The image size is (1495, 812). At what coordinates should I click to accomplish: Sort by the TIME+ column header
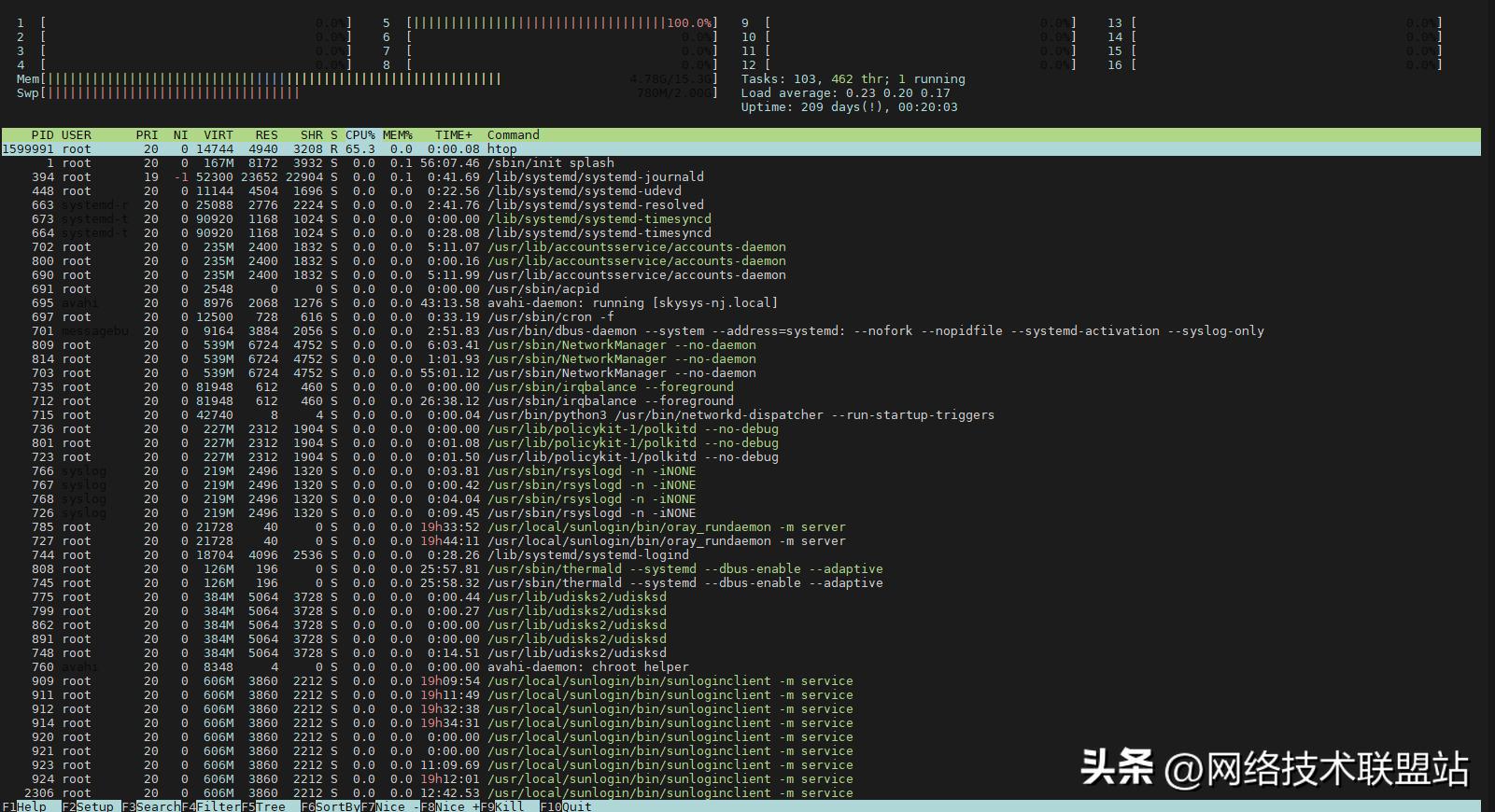pyautogui.click(x=453, y=135)
